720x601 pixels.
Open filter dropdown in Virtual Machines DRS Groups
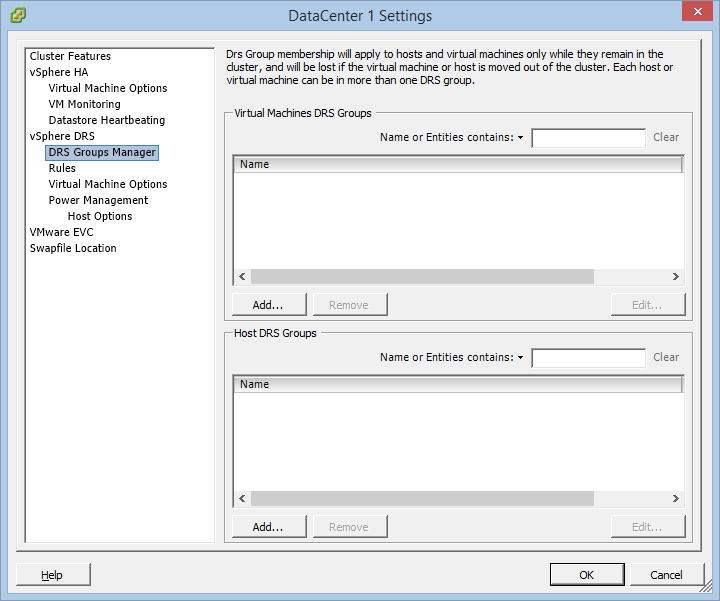pos(520,137)
